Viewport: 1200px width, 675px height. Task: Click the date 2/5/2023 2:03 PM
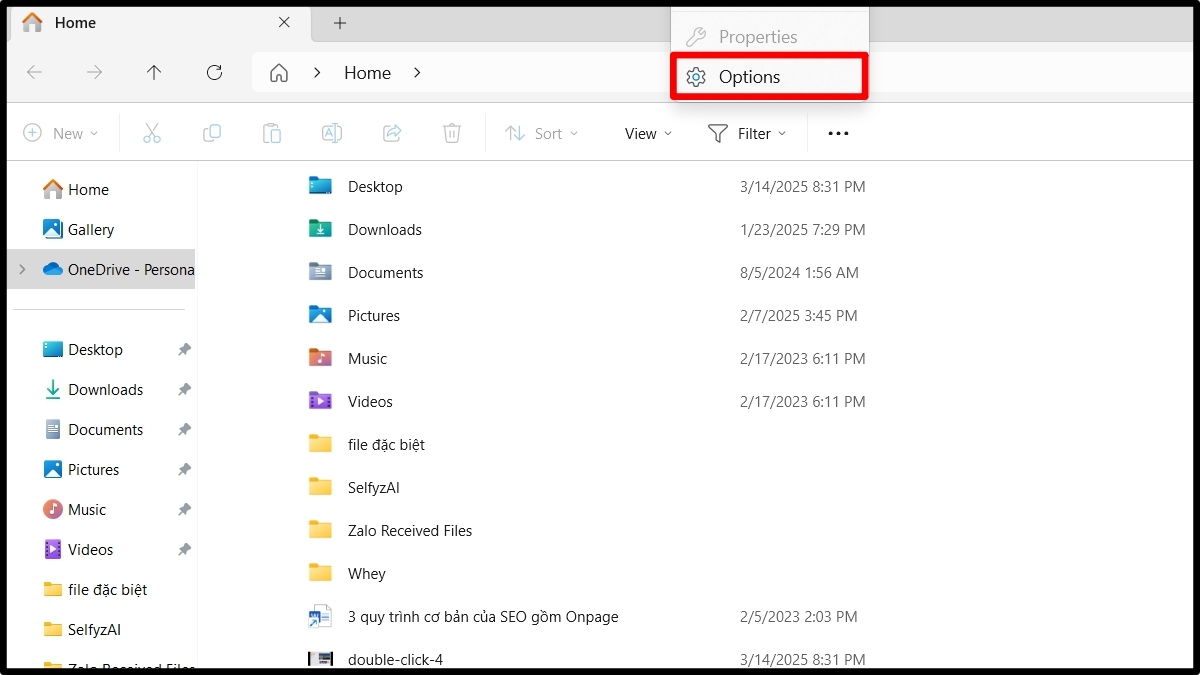coord(798,617)
